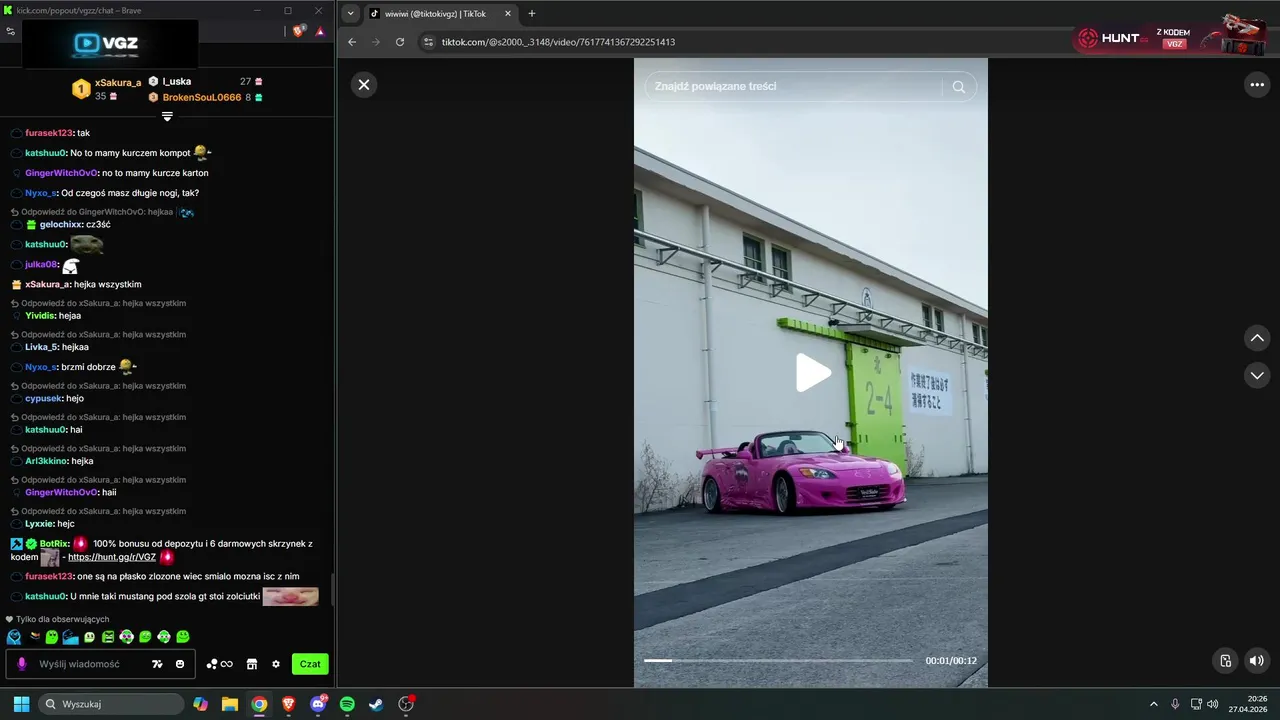Open BrokenSouL0666 in the gift leaderboard

click(202, 97)
